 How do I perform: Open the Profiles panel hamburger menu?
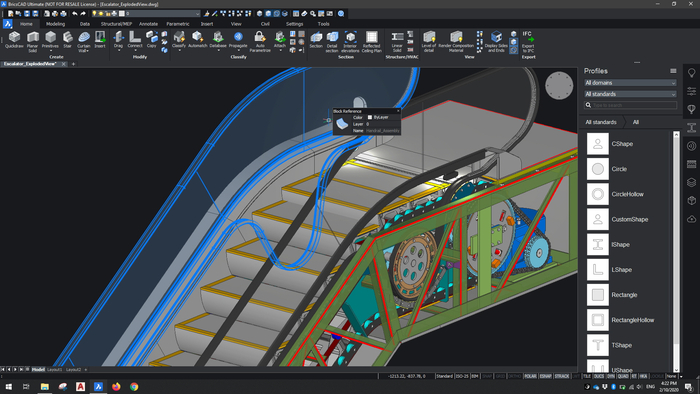pos(673,71)
